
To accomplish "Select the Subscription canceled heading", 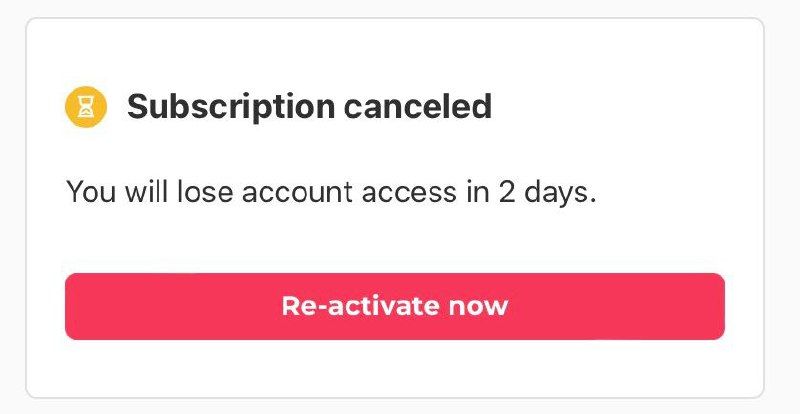I will 309,106.
